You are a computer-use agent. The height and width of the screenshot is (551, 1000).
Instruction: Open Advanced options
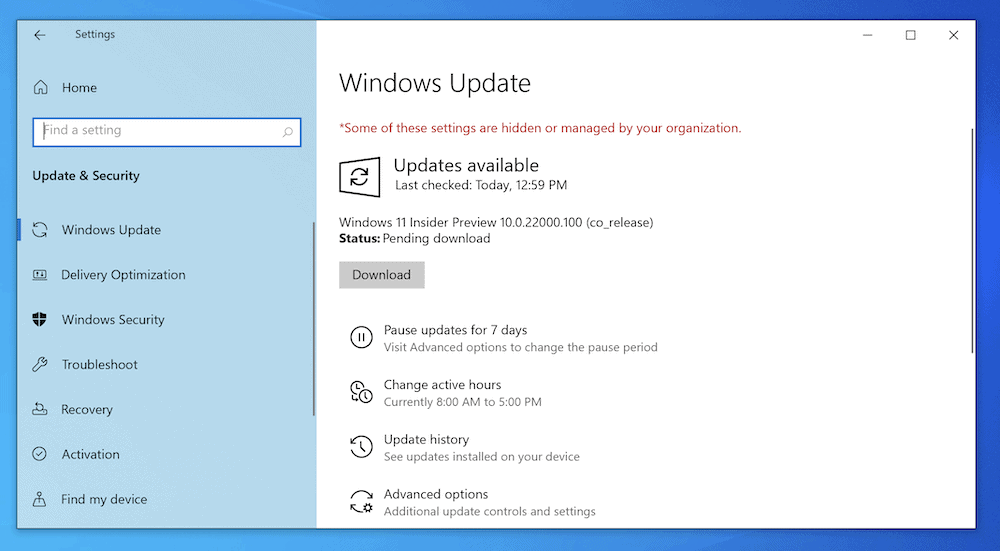pyautogui.click(x=436, y=494)
